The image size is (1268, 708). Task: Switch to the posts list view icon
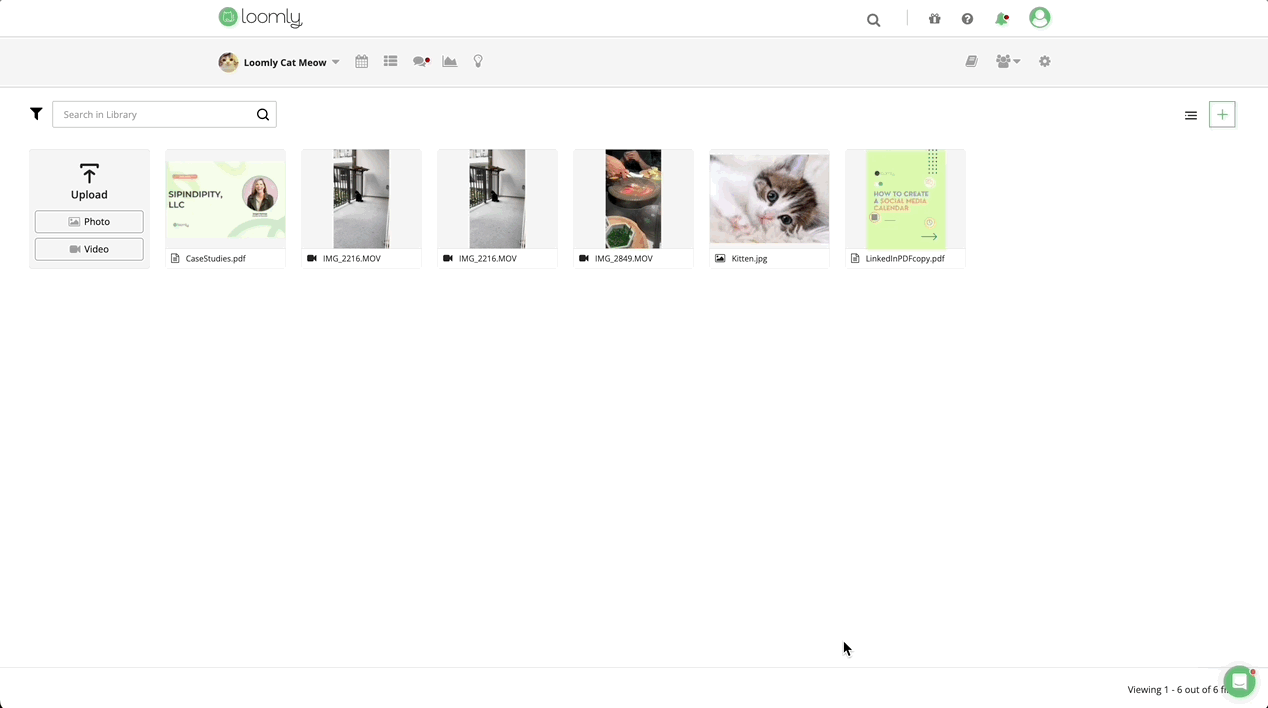point(390,61)
